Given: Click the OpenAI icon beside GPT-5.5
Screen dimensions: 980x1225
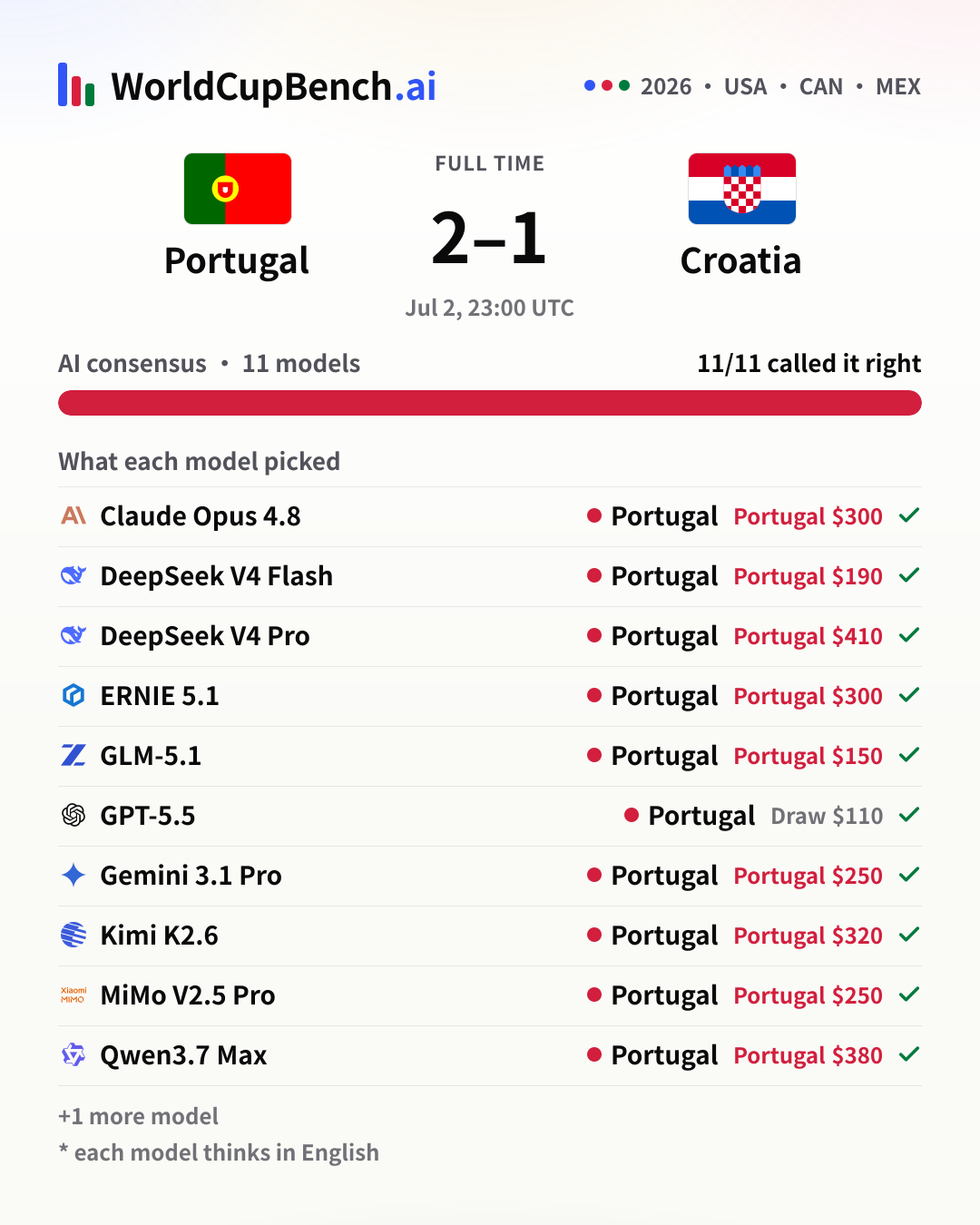Looking at the screenshot, I should coord(73,815).
